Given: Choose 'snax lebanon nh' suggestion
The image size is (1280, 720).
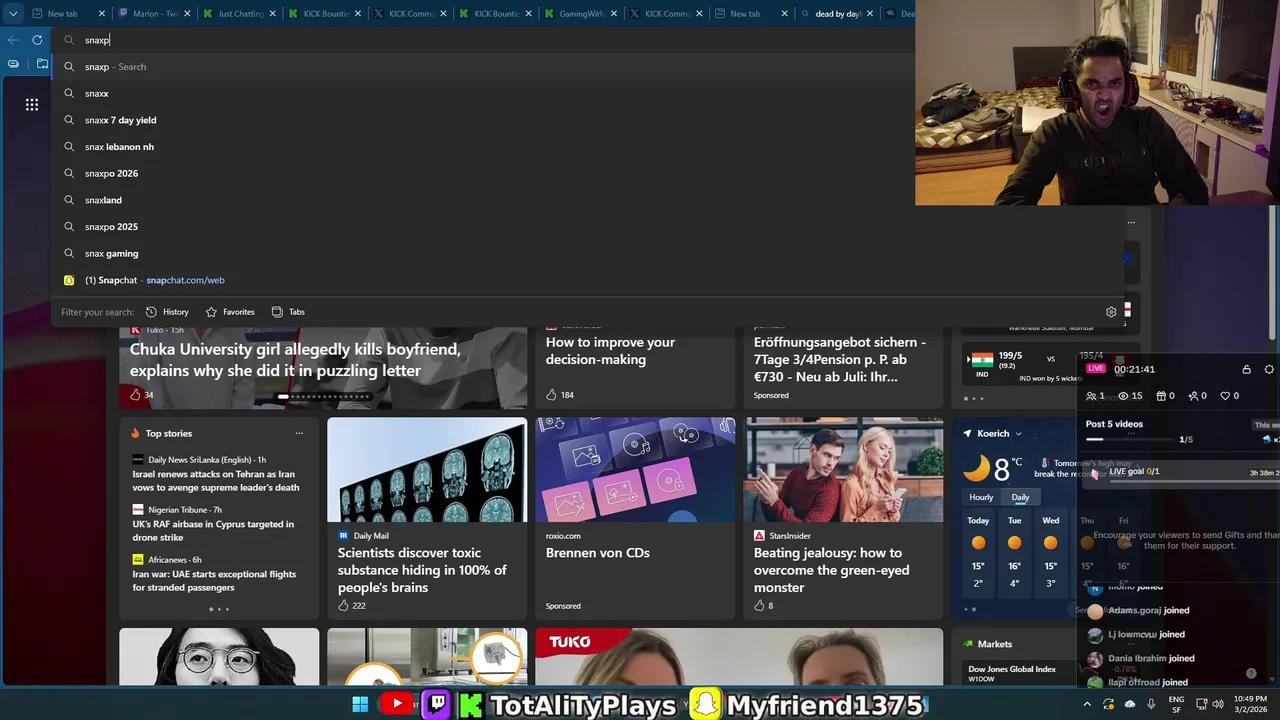Looking at the screenshot, I should coord(483,147).
